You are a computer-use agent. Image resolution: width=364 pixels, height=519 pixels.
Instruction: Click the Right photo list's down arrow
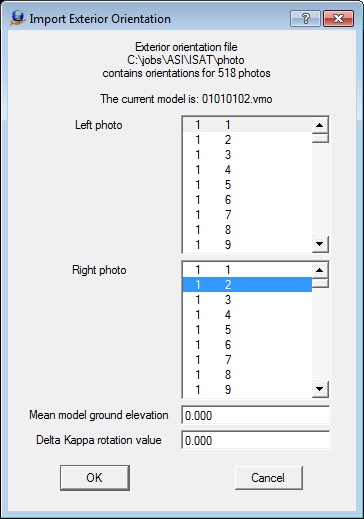point(320,389)
